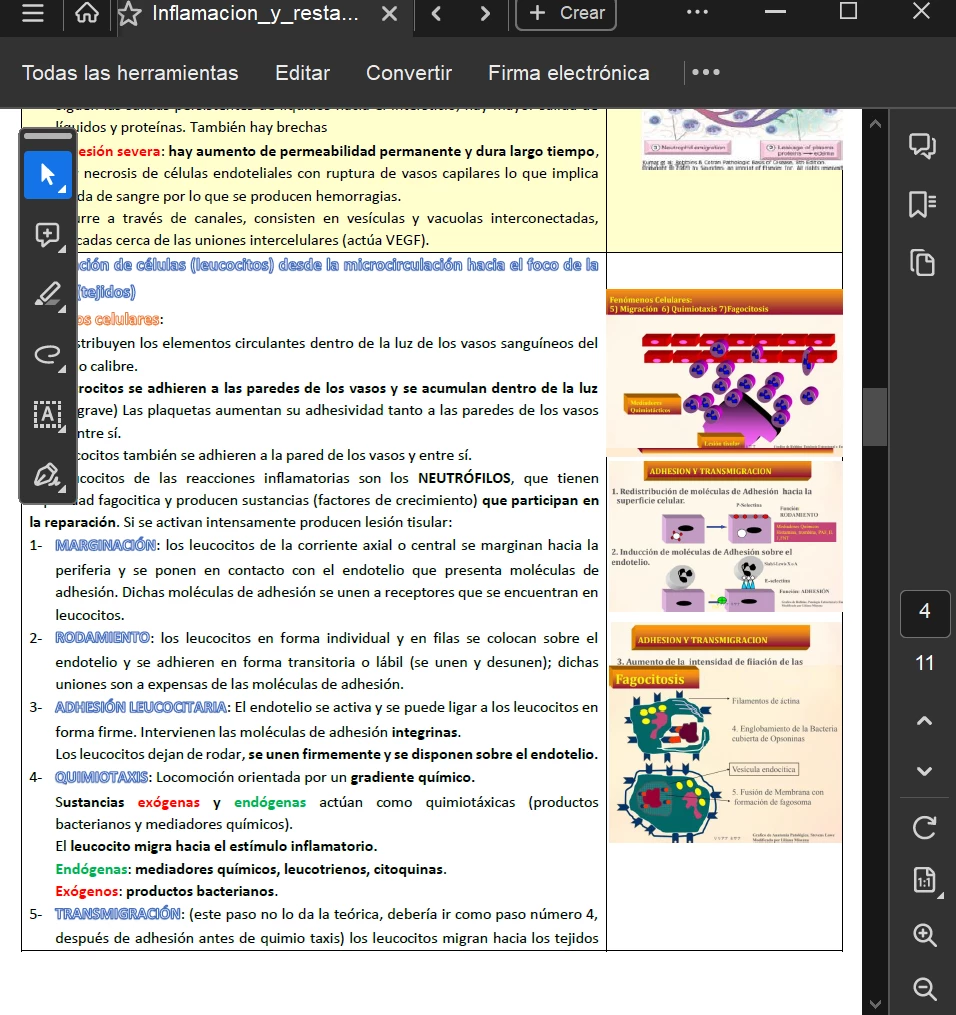Open the Firma electrónica tab
The width and height of the screenshot is (956, 1015).
pos(568,73)
